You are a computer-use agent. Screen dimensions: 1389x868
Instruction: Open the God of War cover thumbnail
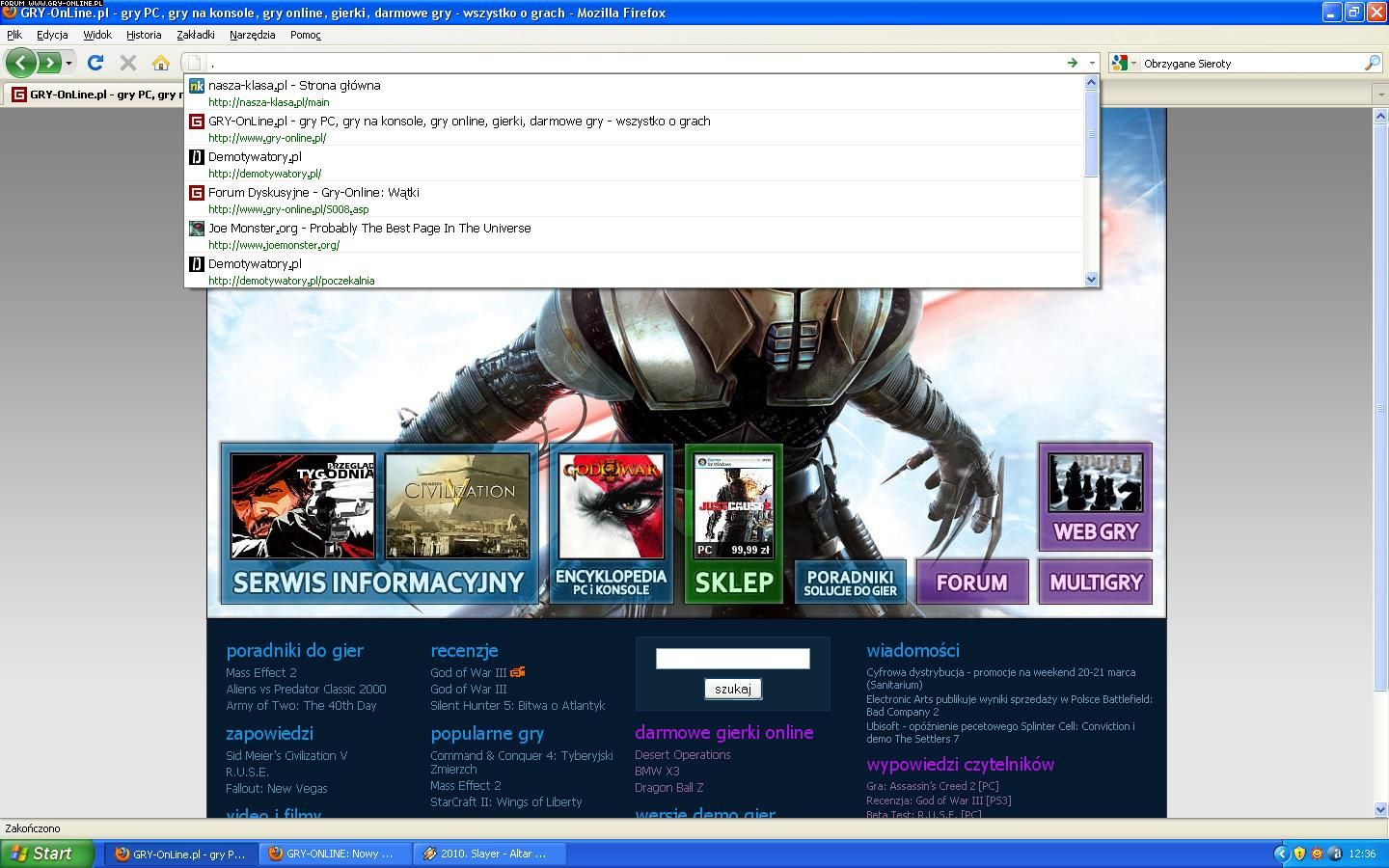coord(612,506)
